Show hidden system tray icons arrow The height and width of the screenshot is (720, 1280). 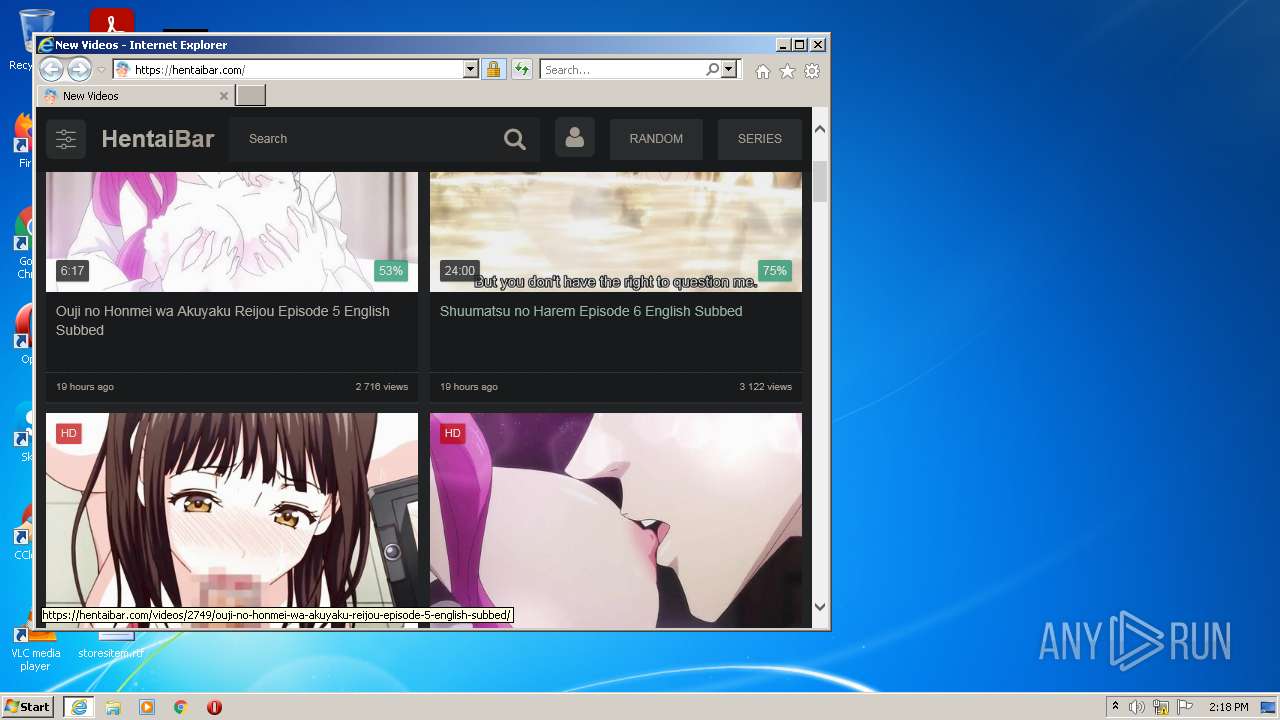click(x=1115, y=707)
